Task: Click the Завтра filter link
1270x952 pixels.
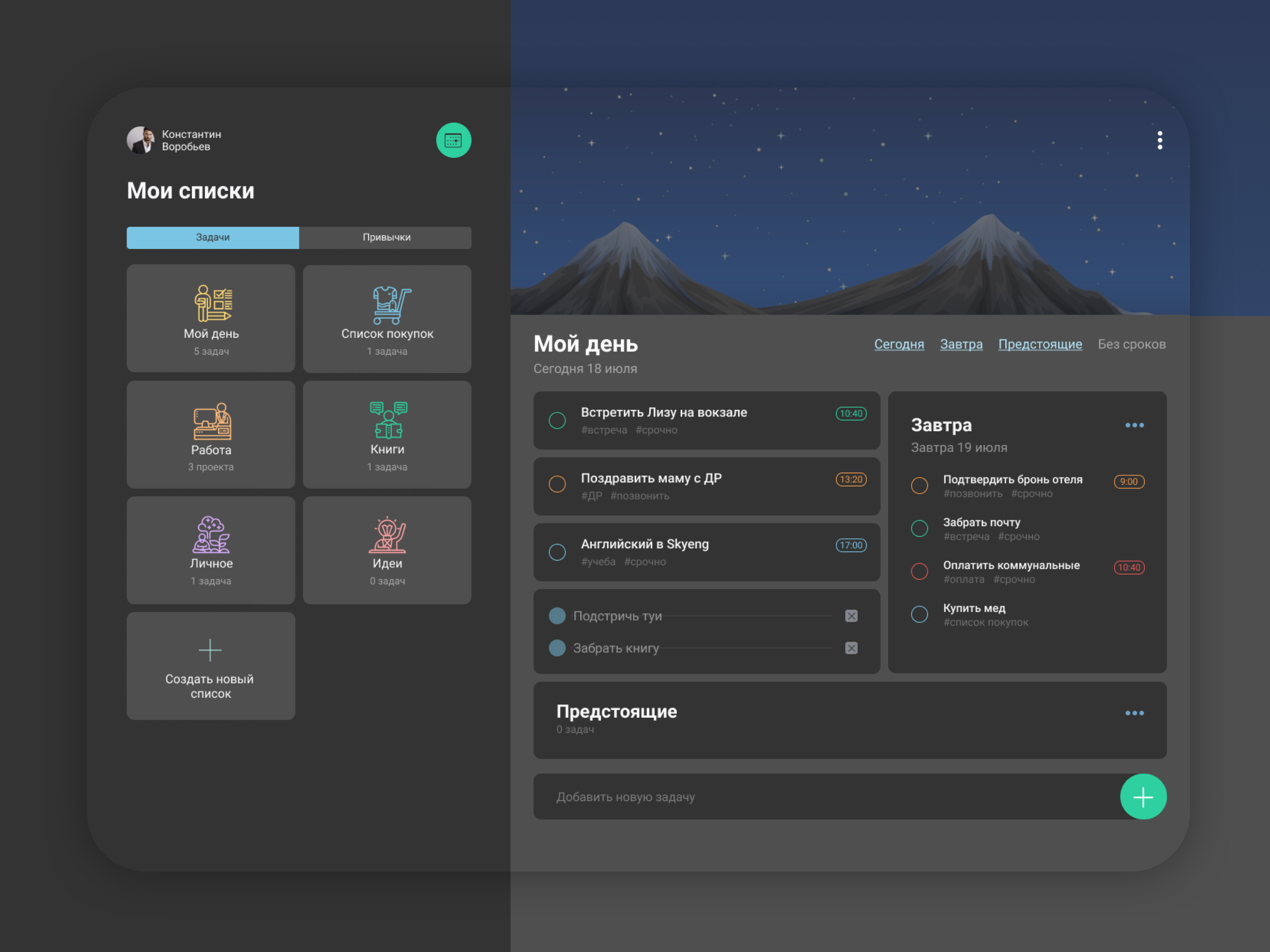Action: point(961,344)
